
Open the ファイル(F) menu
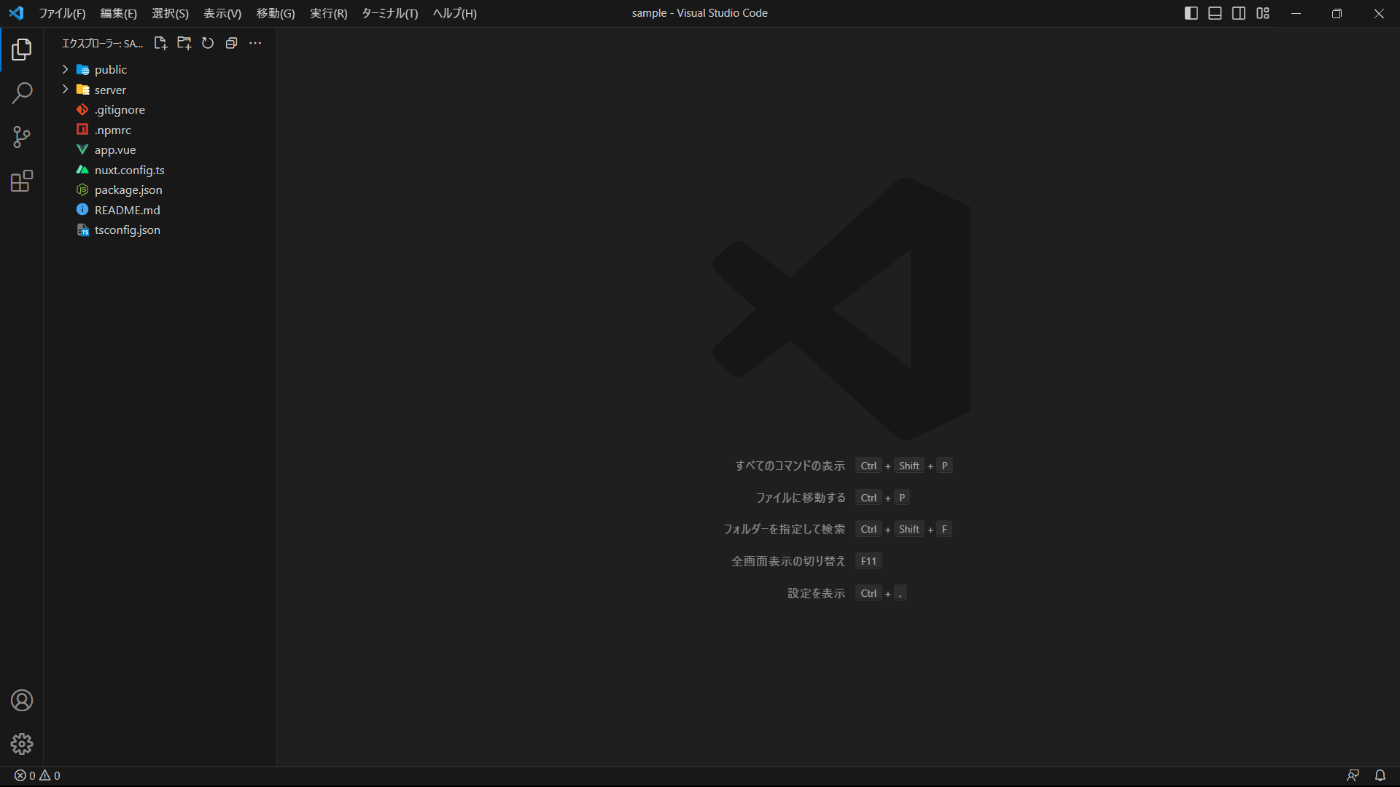pyautogui.click(x=62, y=13)
